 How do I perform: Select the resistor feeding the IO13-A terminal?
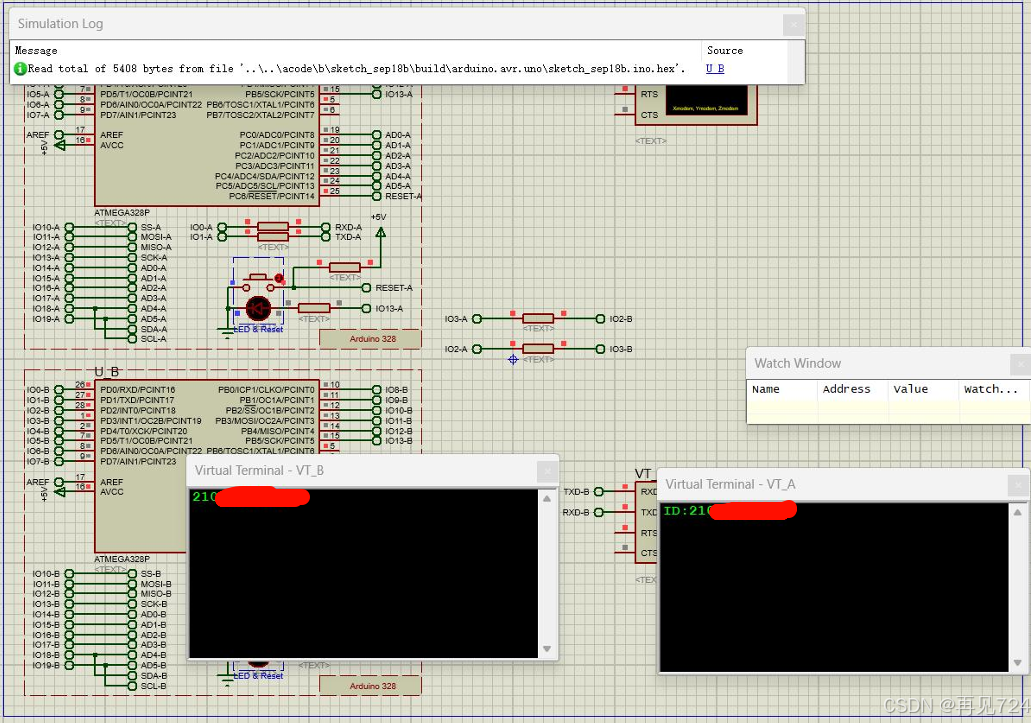(x=314, y=308)
